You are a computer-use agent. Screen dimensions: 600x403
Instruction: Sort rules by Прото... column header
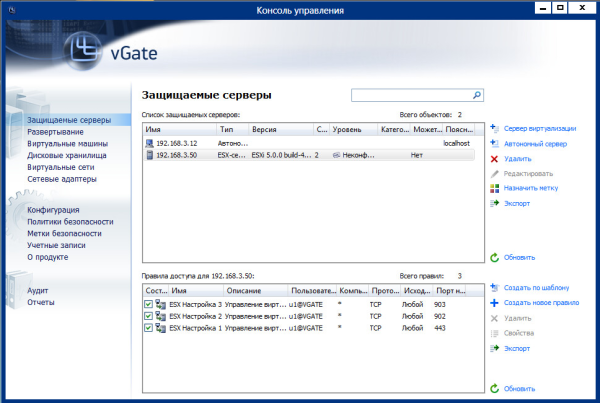point(385,290)
